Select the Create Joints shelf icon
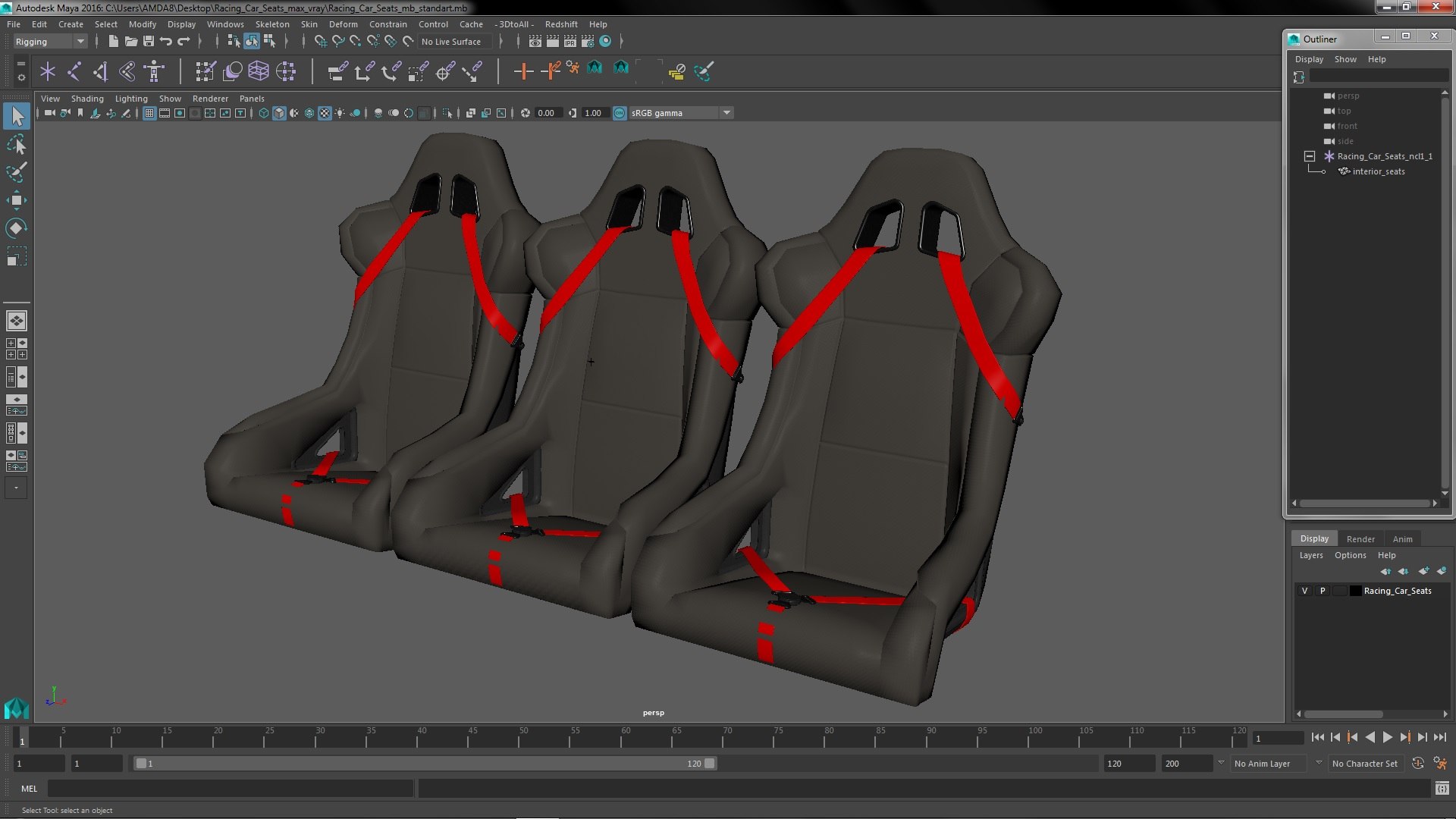Screen dimensions: 1456x819 pos(74,71)
